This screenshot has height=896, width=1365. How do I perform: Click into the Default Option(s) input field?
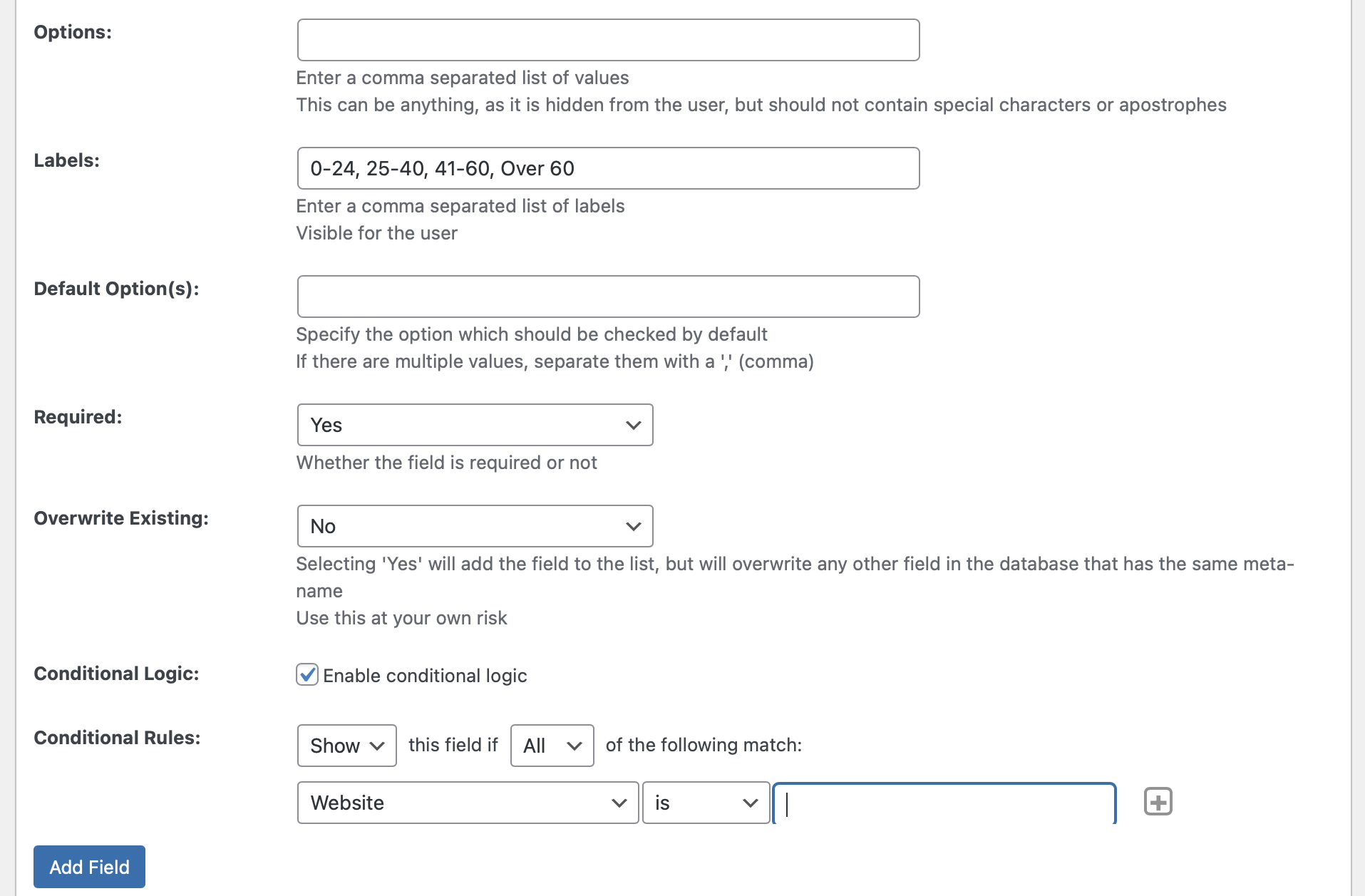click(608, 297)
